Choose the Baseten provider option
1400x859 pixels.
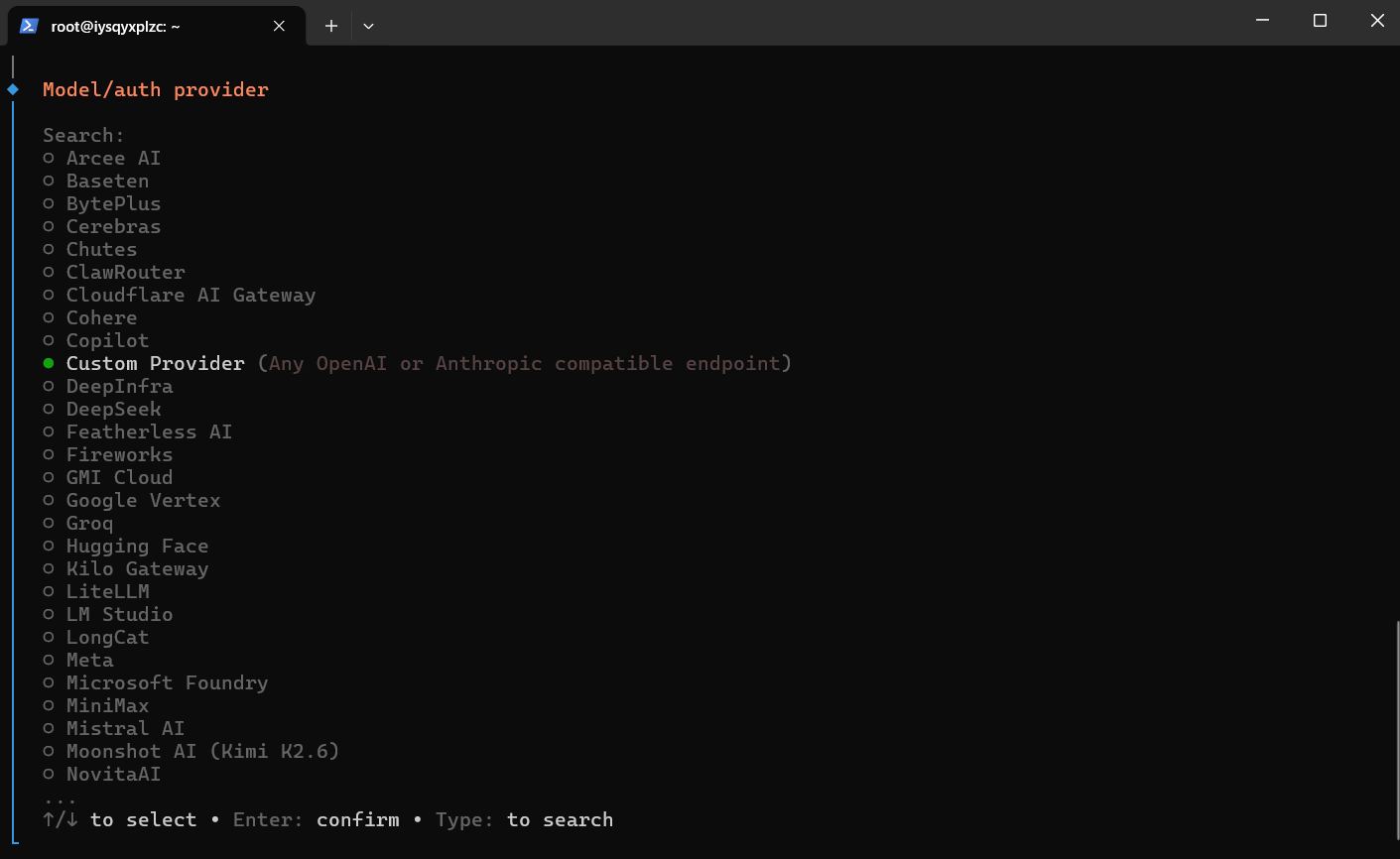coord(96,181)
